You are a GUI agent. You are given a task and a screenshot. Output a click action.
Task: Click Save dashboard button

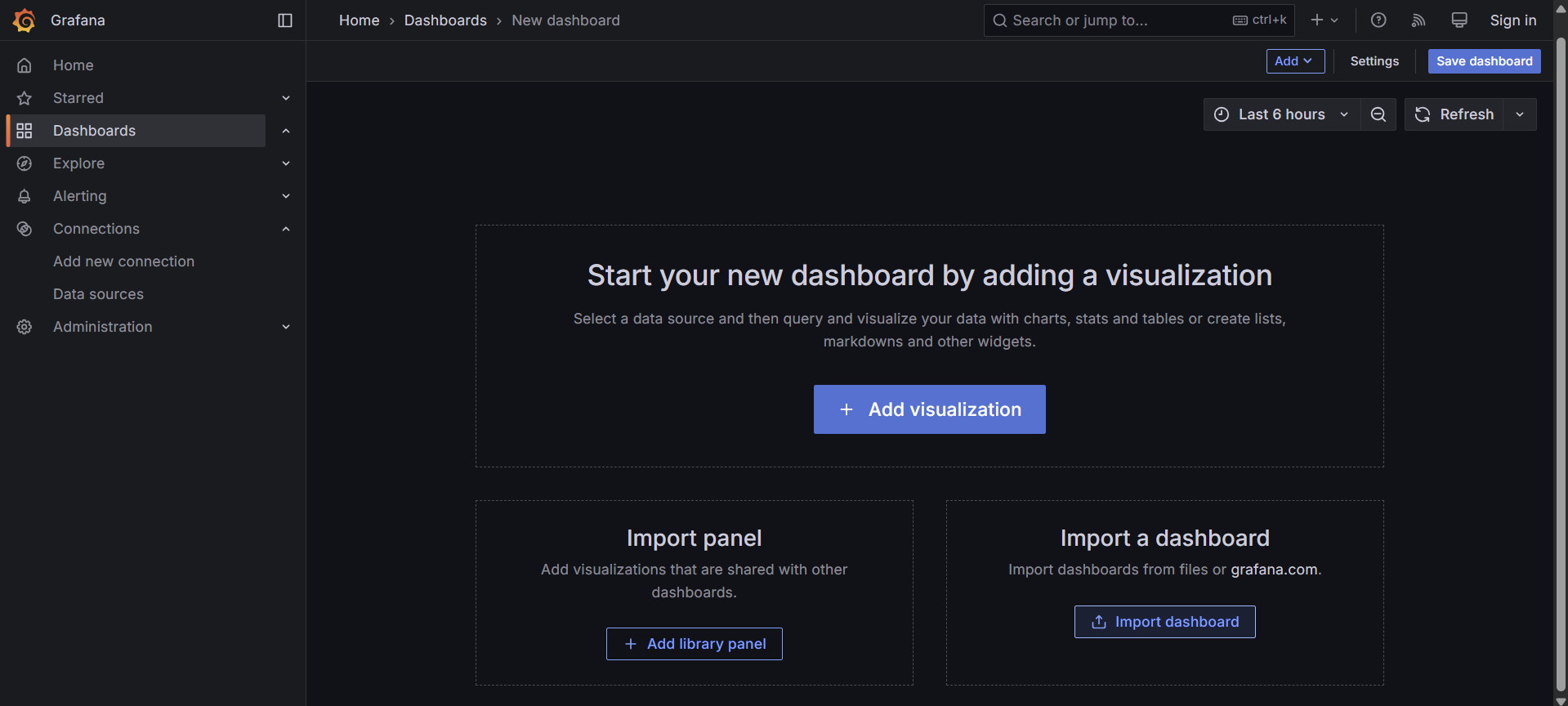coord(1484,61)
